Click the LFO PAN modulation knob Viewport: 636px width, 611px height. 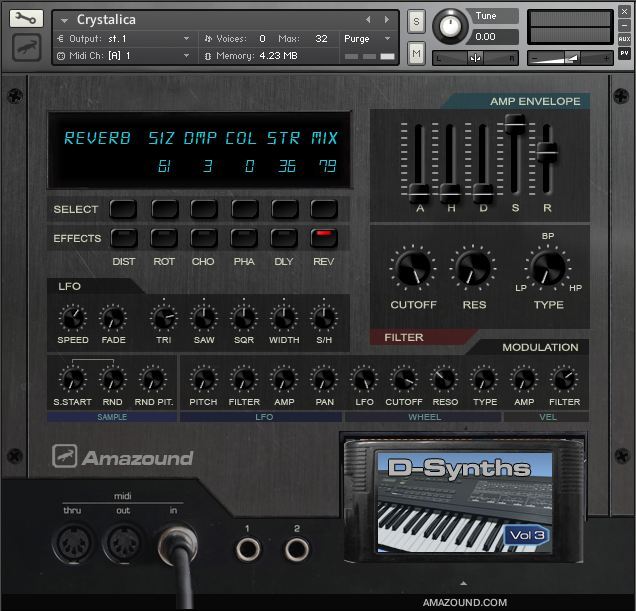[324, 379]
